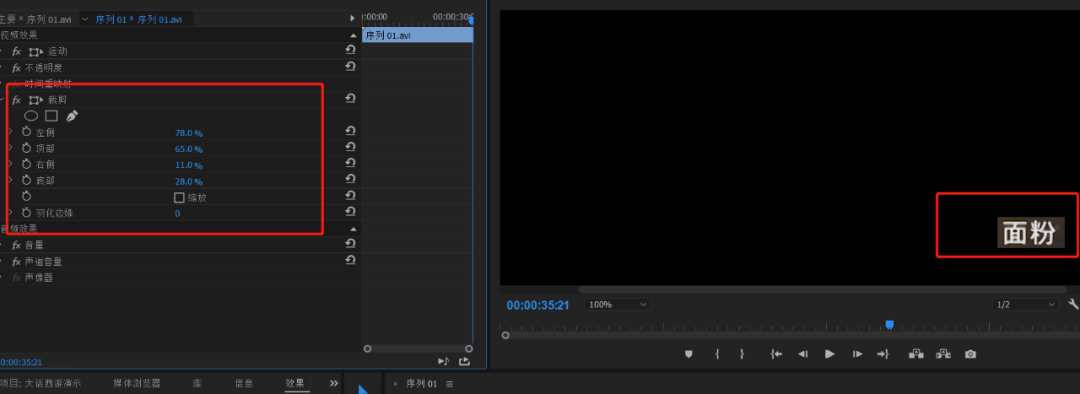Open the 项目: 大话西游演示 tab
The image size is (1080, 394).
click(x=41, y=384)
